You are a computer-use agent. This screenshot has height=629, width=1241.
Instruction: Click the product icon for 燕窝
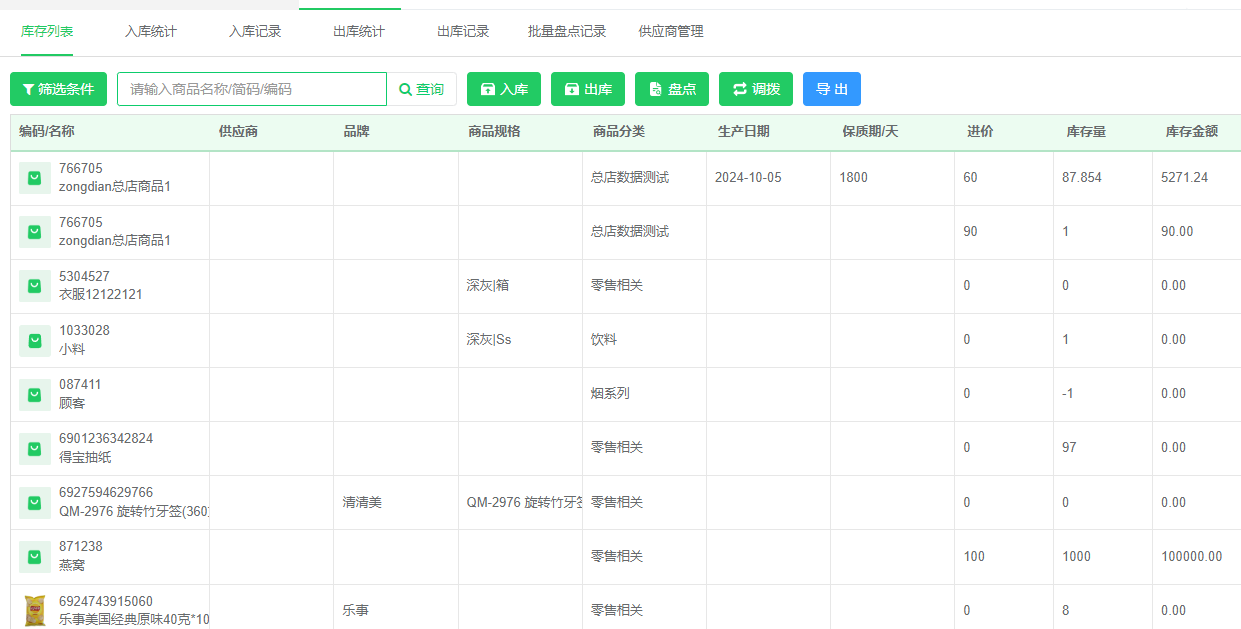pyautogui.click(x=35, y=556)
